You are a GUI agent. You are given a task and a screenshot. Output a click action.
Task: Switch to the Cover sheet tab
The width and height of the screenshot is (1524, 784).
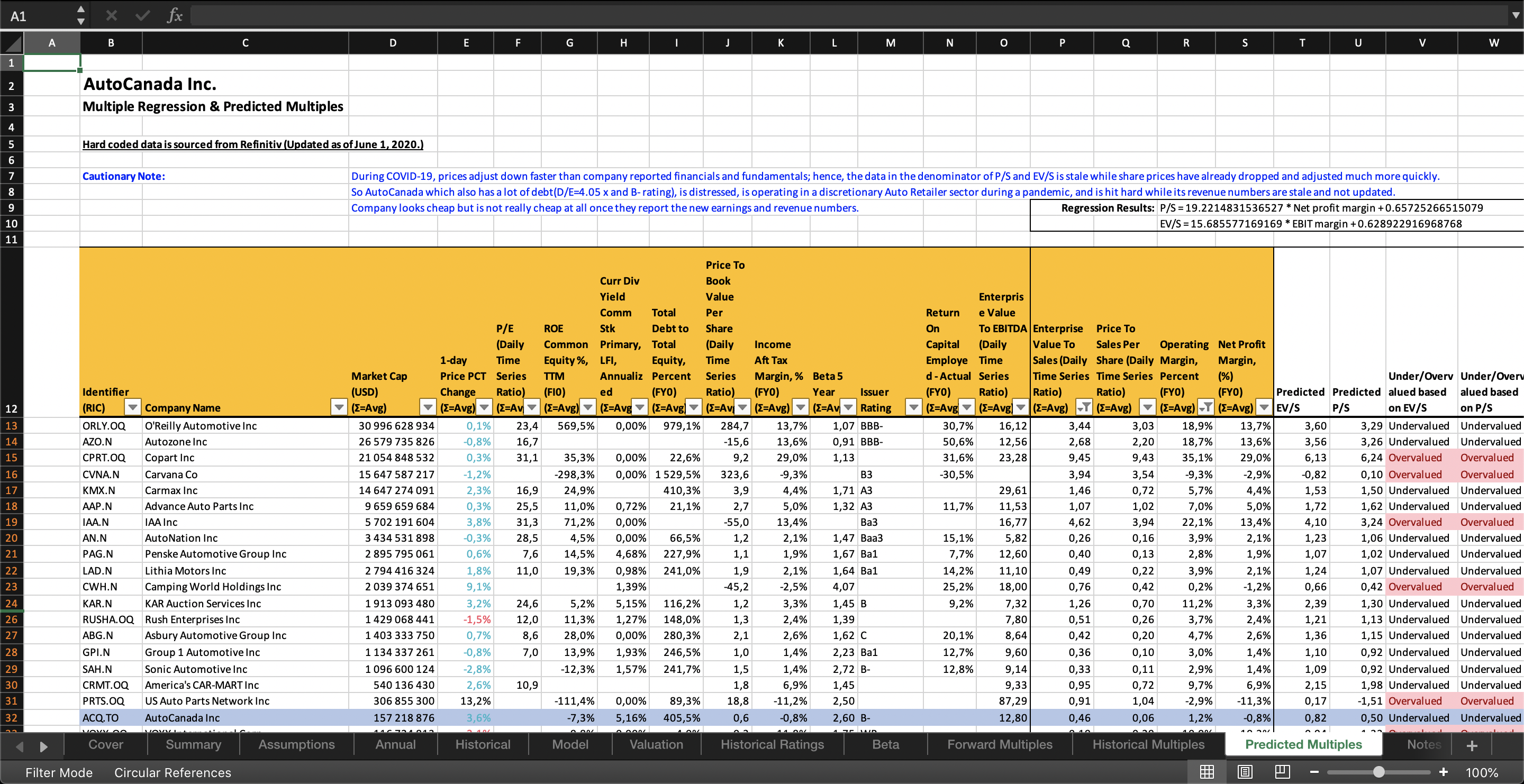click(x=105, y=744)
